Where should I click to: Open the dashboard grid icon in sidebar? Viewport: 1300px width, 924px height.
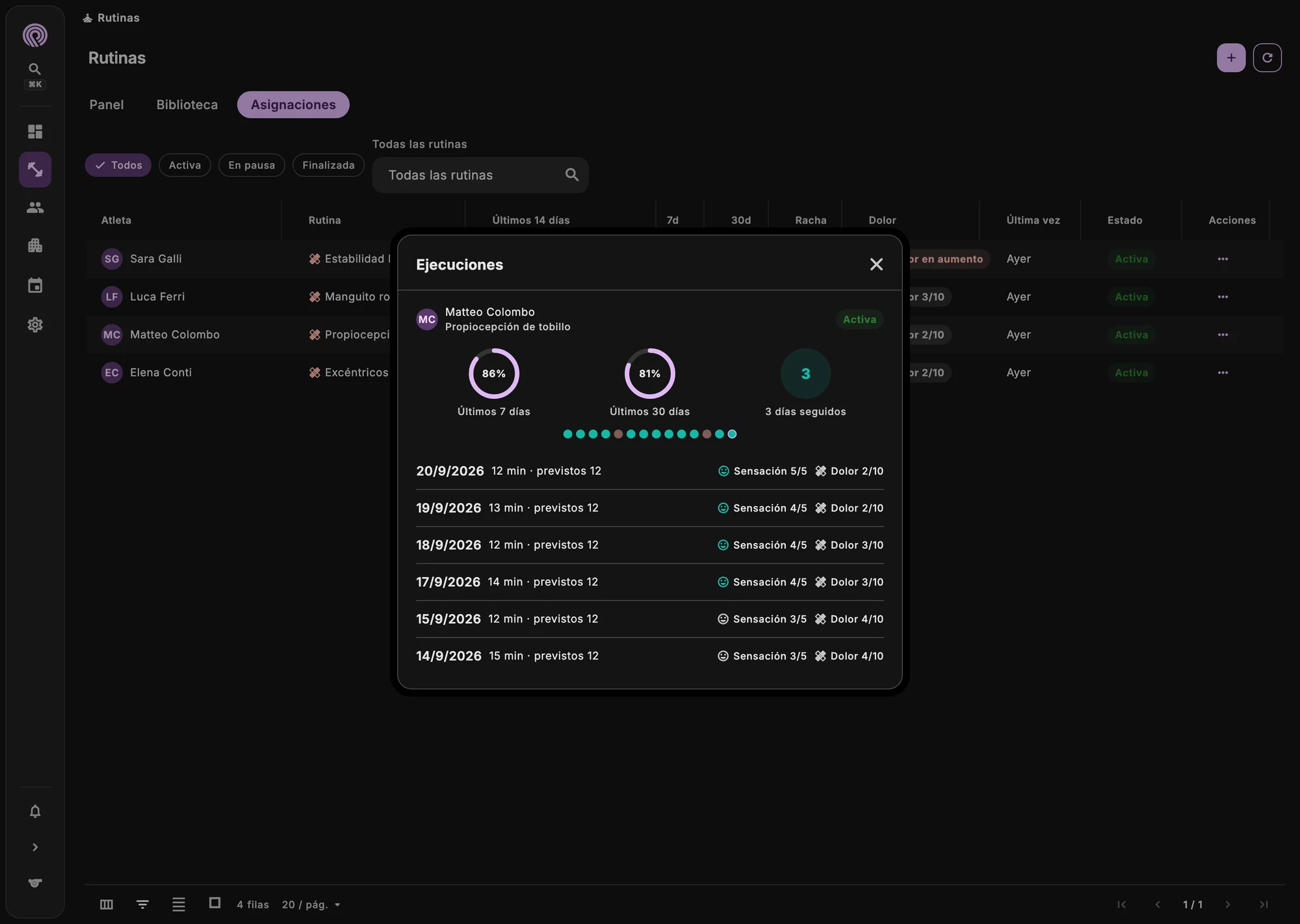[35, 132]
